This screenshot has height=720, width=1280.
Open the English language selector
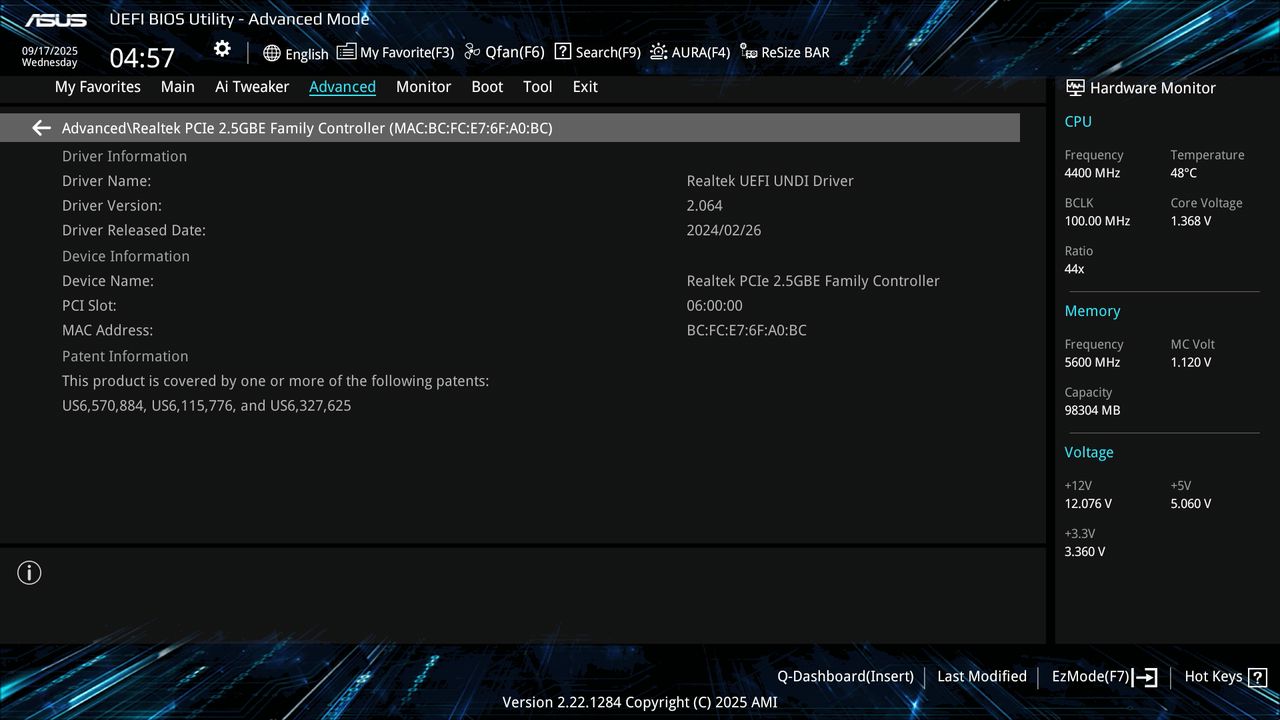pos(296,53)
